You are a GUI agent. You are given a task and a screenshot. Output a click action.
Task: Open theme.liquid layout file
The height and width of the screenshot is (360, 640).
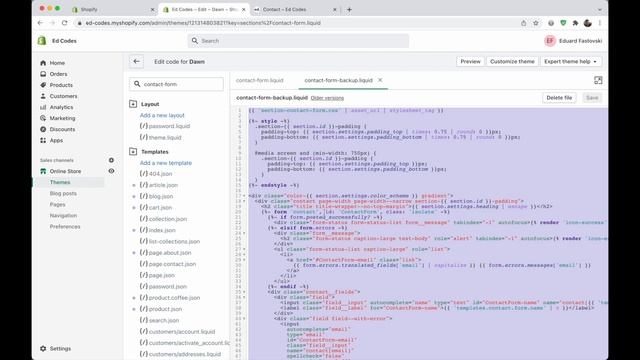[x=160, y=138]
